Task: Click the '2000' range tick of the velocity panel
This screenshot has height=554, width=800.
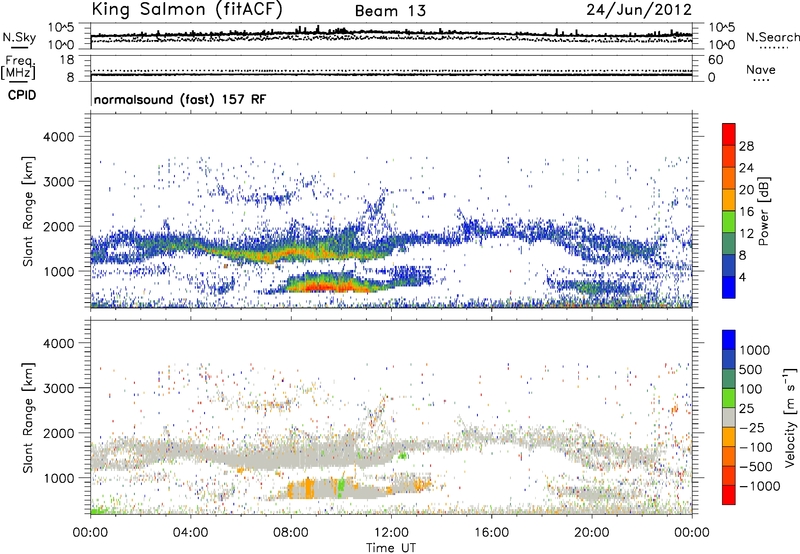Action: coord(58,433)
